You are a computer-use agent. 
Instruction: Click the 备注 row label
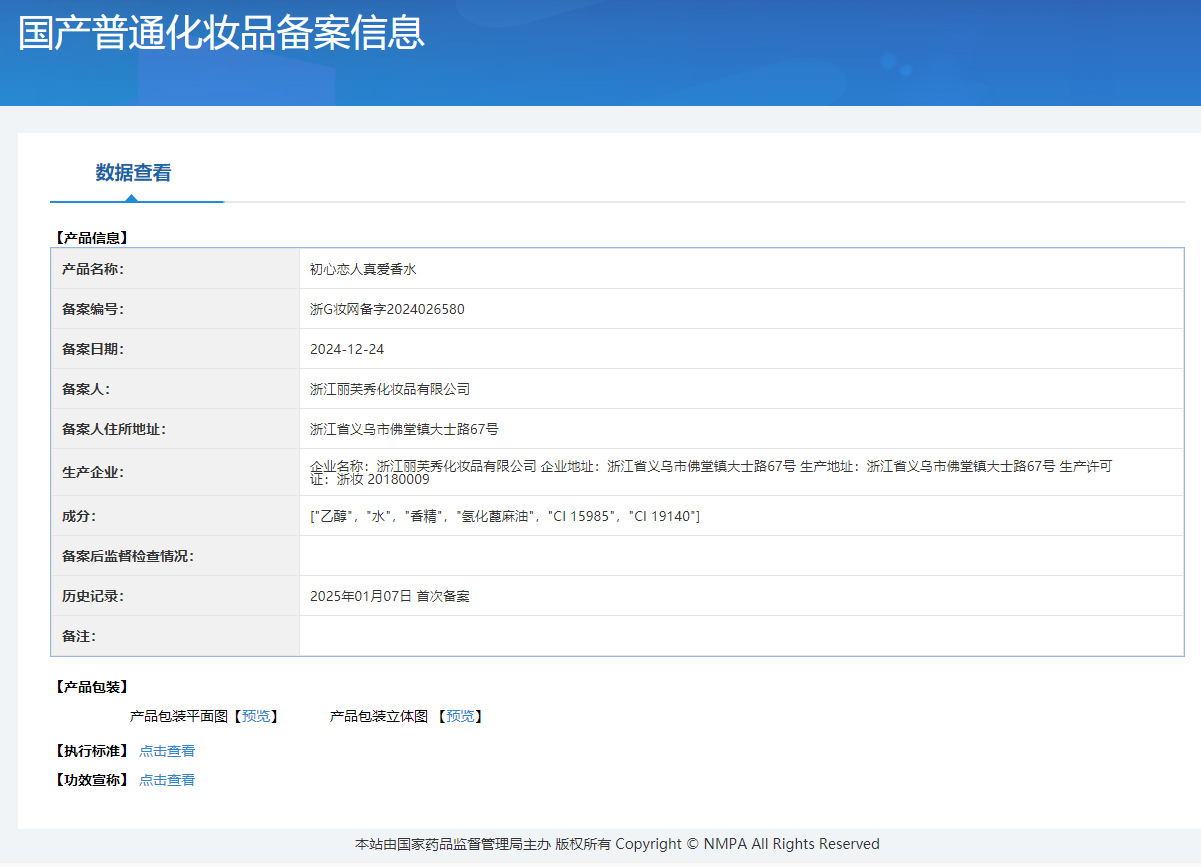pos(79,636)
